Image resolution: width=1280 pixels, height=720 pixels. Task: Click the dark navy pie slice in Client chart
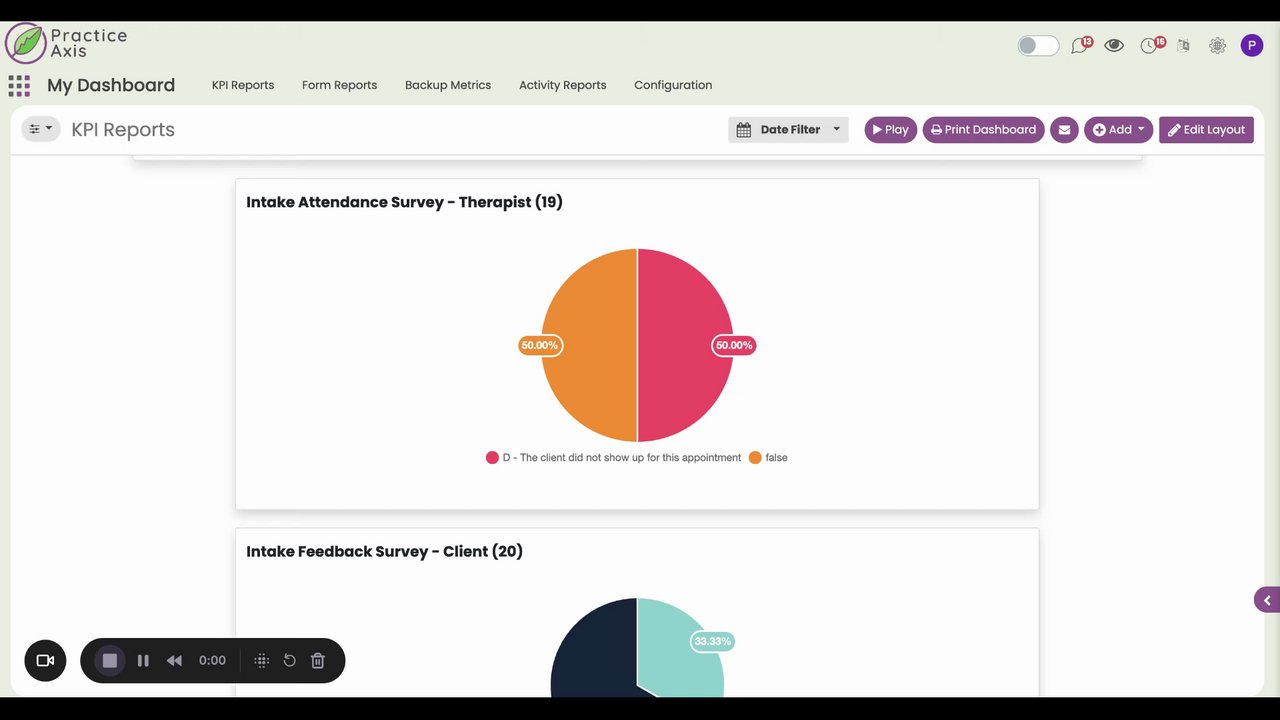595,650
